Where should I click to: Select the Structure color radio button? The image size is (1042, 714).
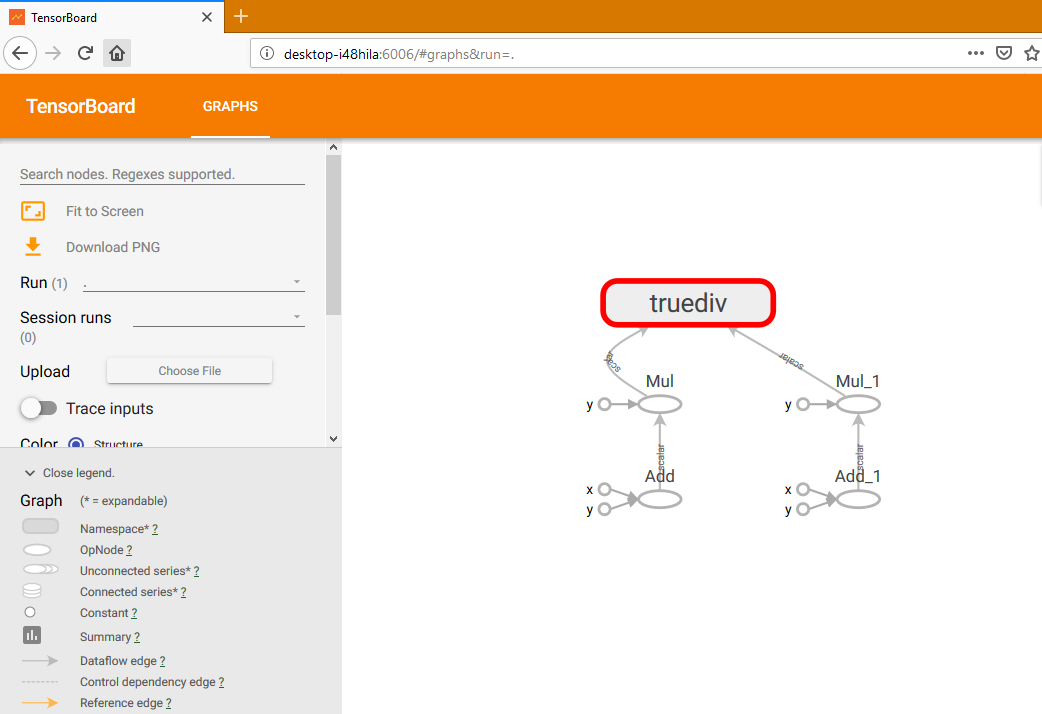tap(76, 443)
